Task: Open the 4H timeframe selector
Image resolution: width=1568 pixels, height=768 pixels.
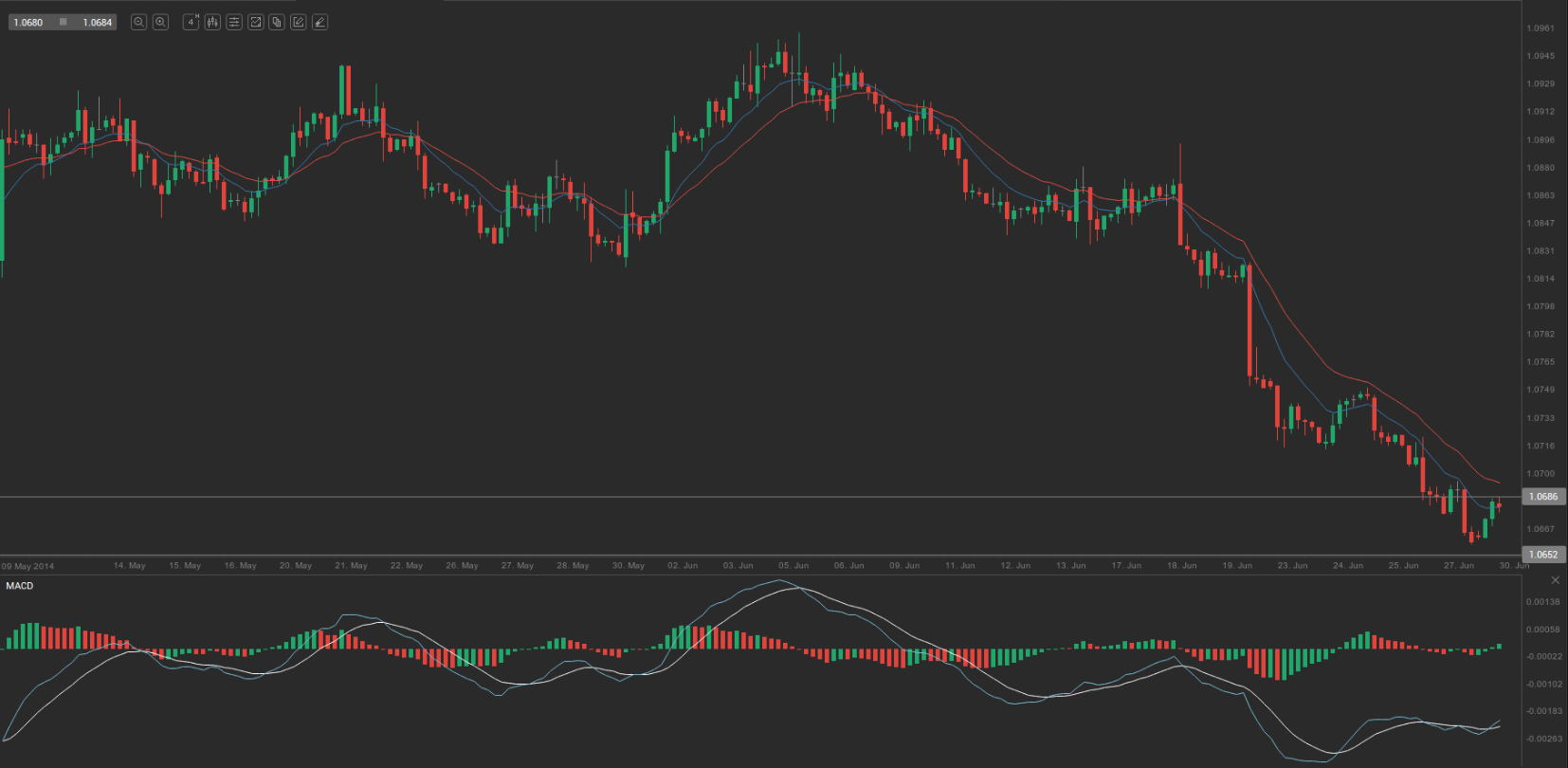Action: click(x=191, y=22)
